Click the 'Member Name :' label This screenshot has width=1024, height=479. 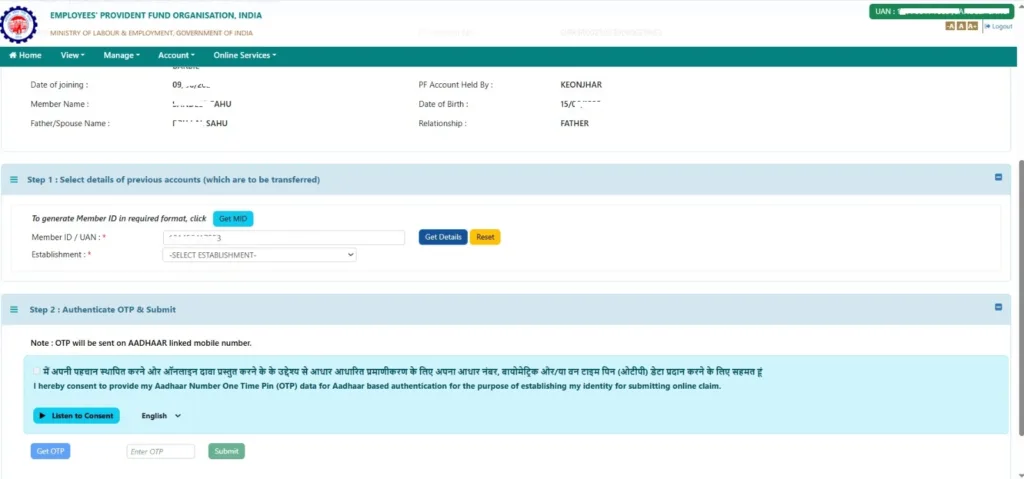[x=59, y=104]
